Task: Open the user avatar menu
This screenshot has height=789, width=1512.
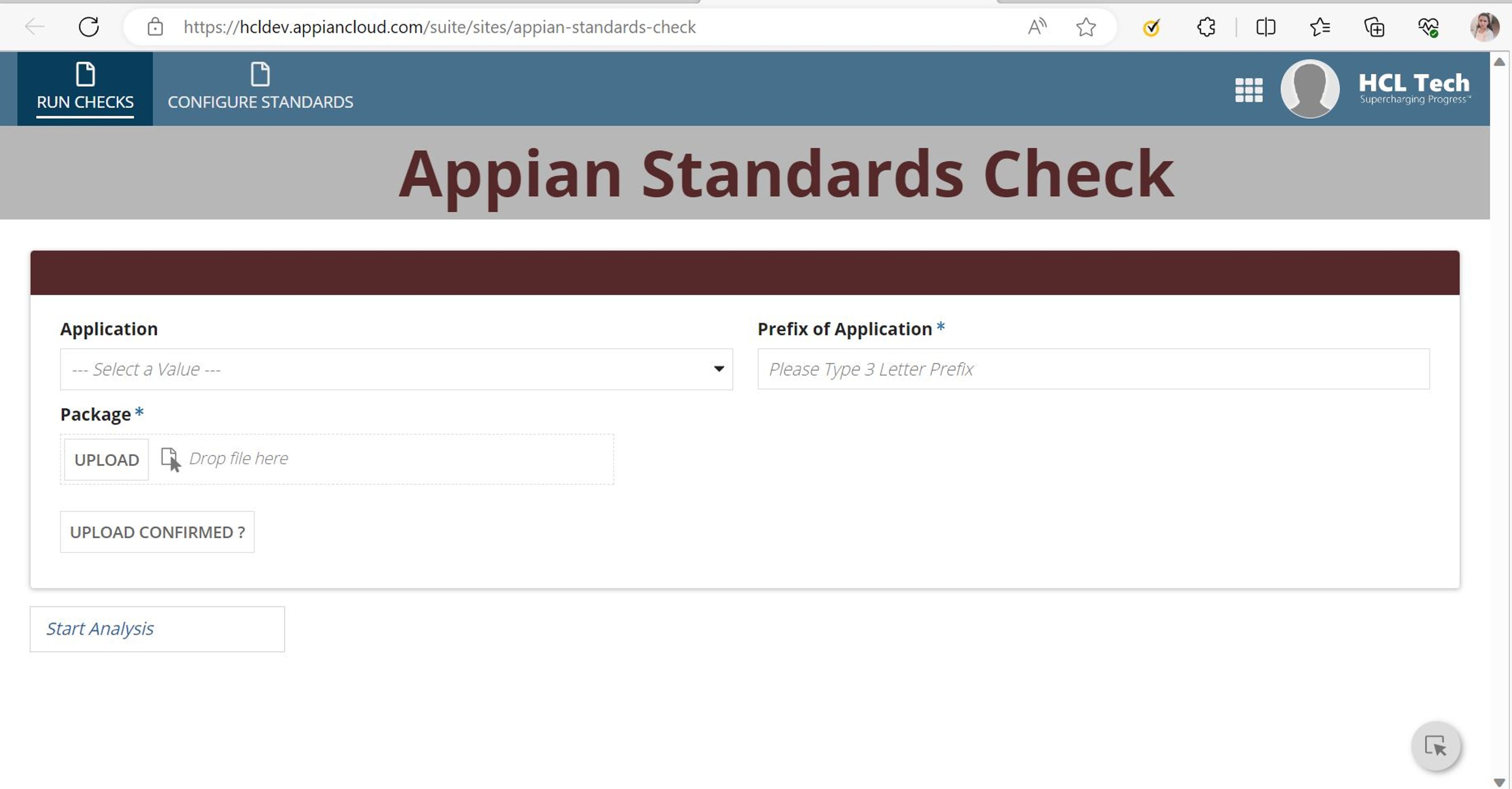Action: [x=1310, y=89]
